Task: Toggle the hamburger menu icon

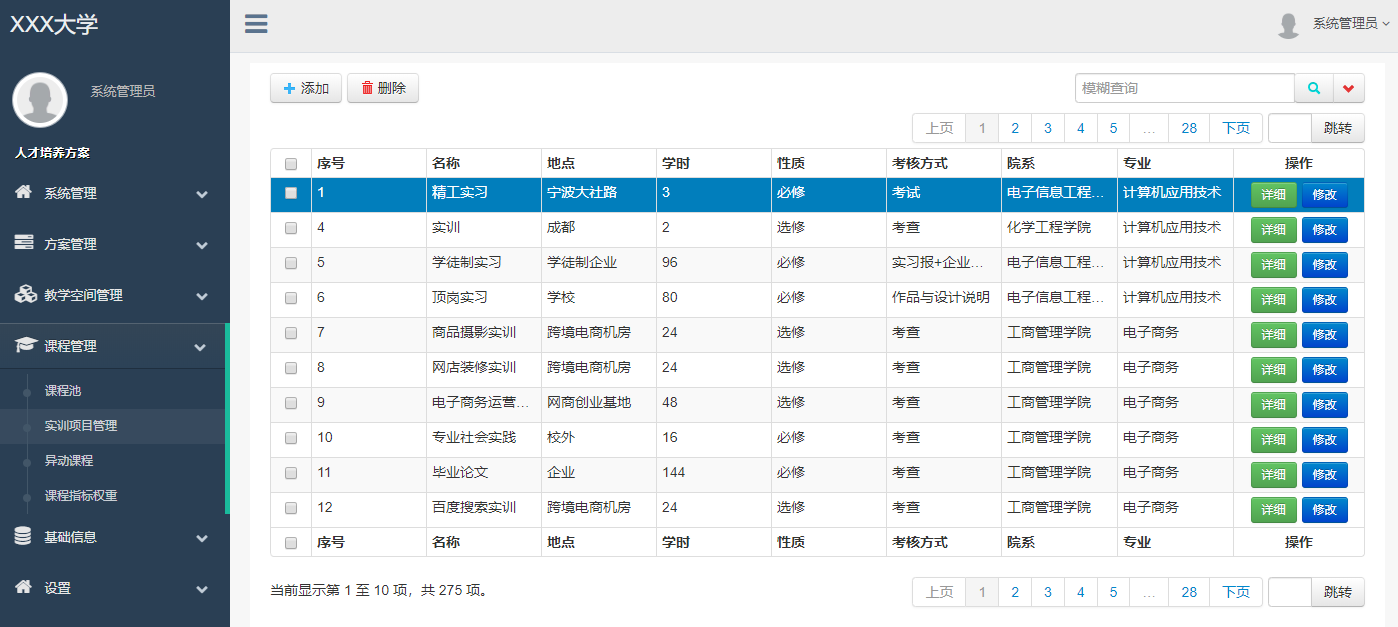Action: (256, 24)
